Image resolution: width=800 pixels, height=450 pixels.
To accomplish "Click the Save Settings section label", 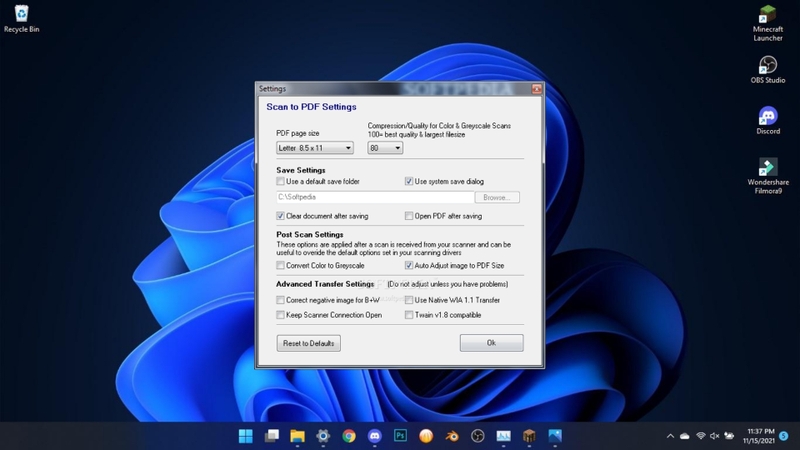I will tap(301, 170).
